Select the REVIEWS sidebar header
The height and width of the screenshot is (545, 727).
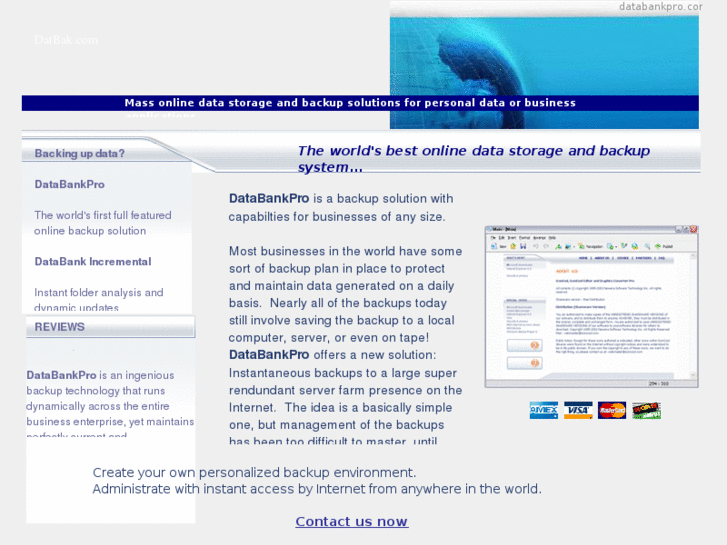59,327
